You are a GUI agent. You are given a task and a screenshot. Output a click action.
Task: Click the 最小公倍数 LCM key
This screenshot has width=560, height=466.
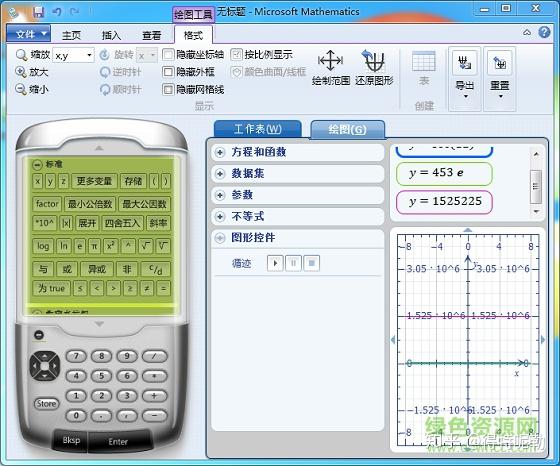90,204
